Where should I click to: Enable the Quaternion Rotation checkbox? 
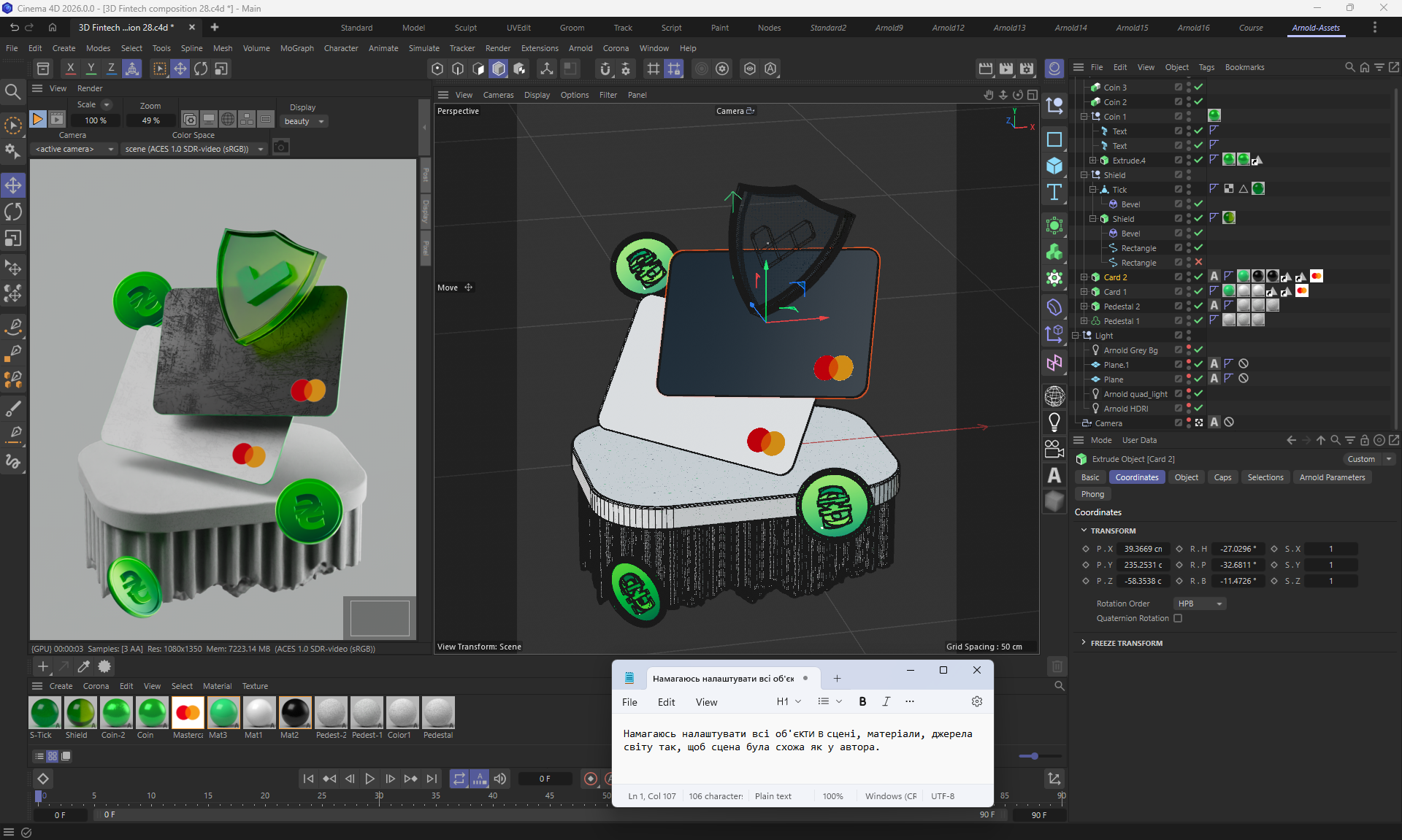pyautogui.click(x=1178, y=618)
